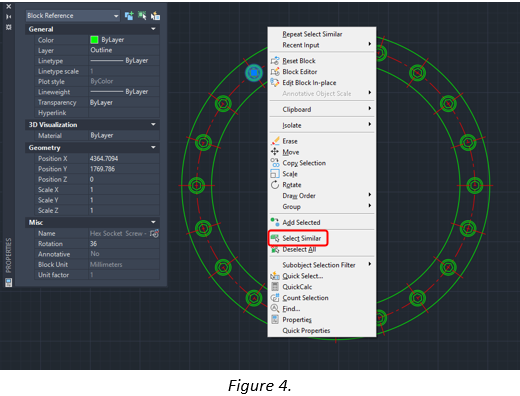Collapse the General section
520x396 pixels.
[x=153, y=29]
